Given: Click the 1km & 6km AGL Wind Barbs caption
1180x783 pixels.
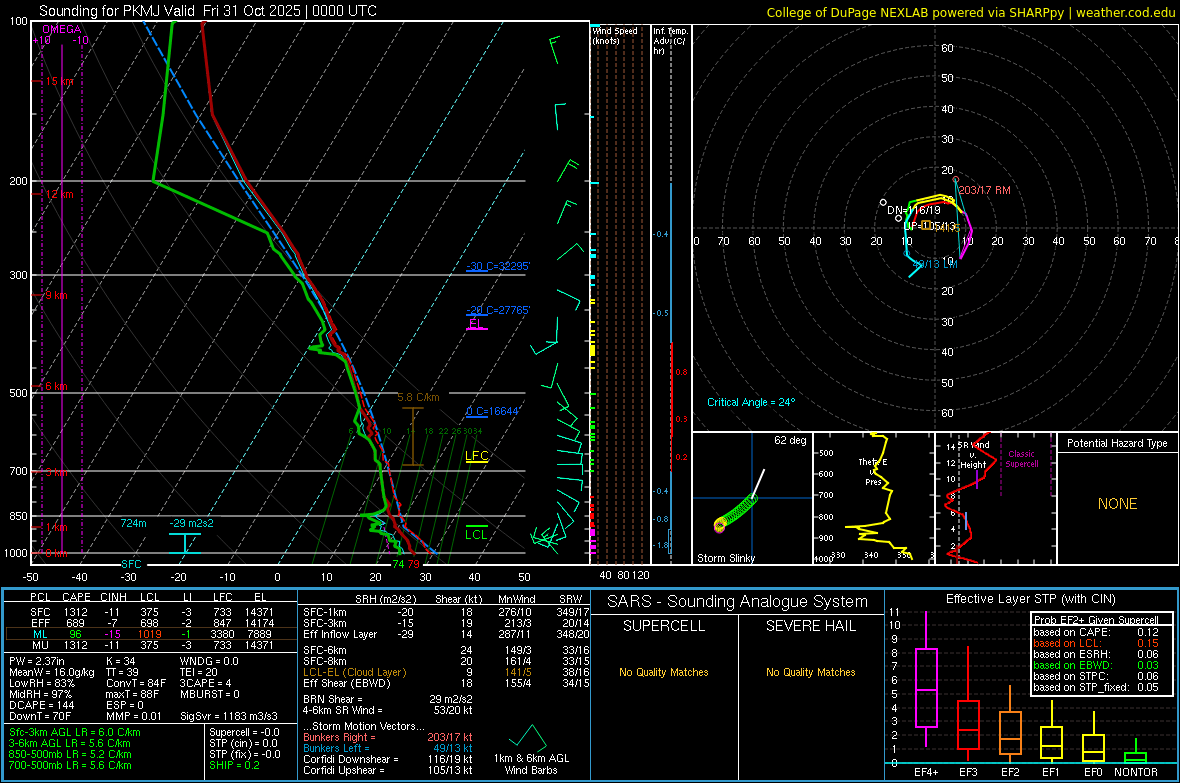Looking at the screenshot, I should coord(531,764).
